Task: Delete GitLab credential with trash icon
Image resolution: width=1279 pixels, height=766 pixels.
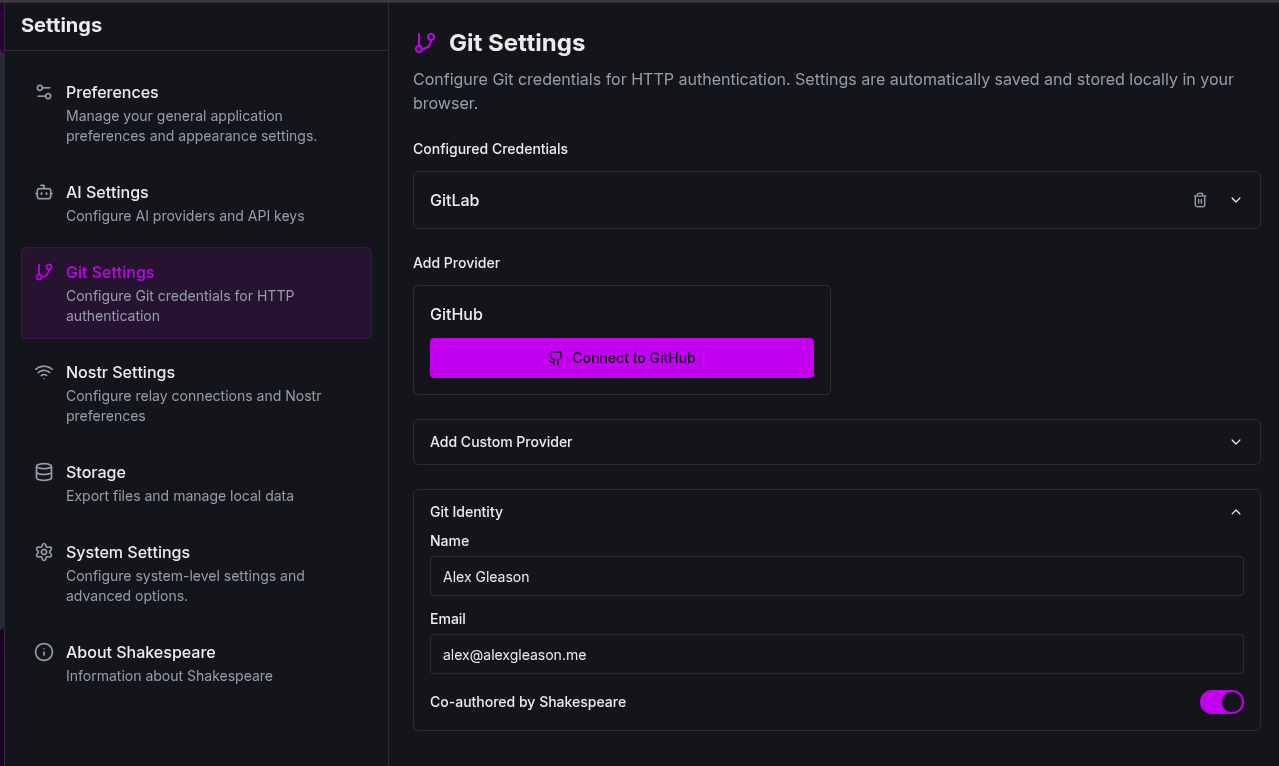Action: click(1200, 200)
